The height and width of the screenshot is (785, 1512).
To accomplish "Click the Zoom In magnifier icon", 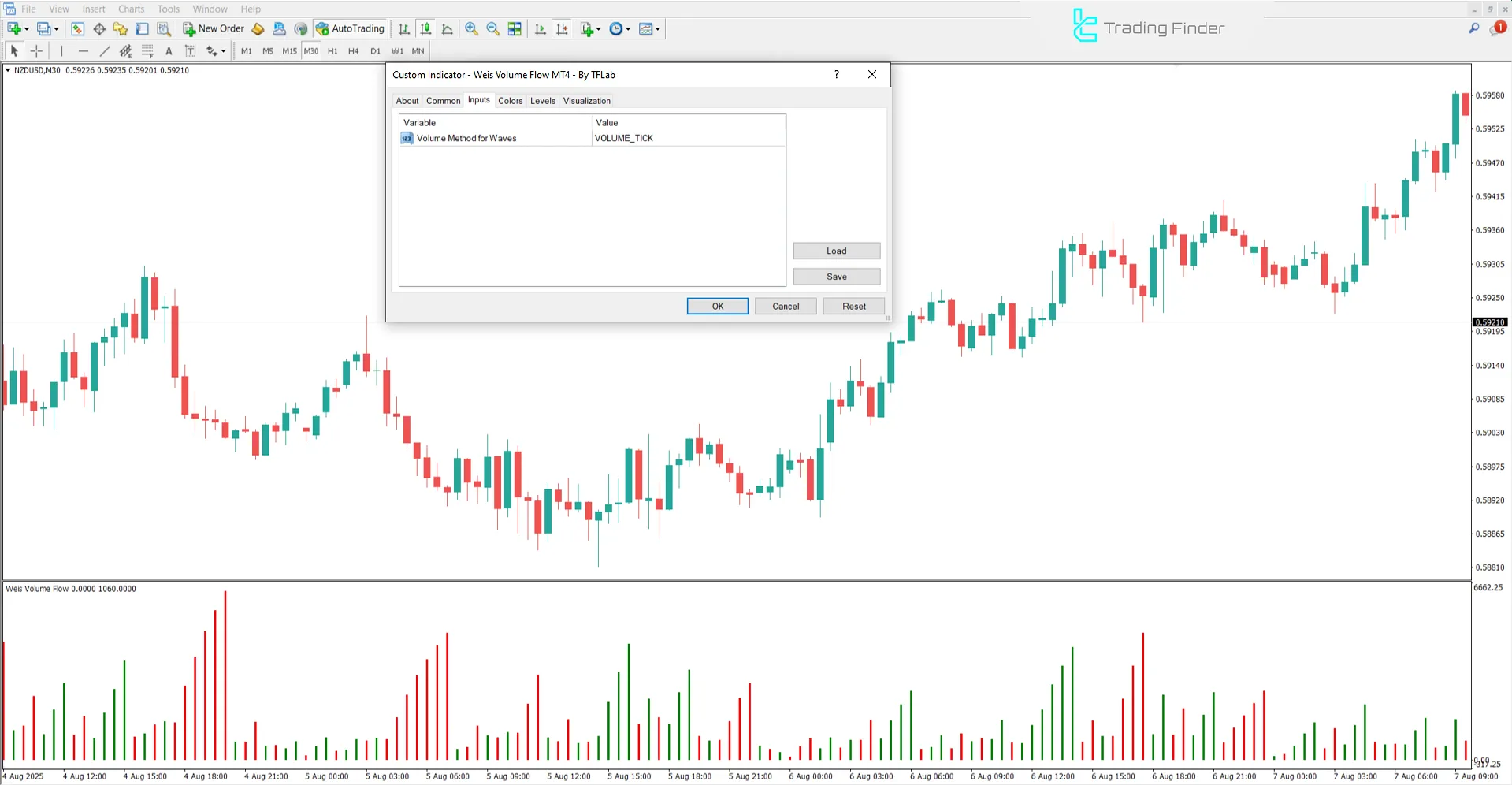I will (471, 28).
